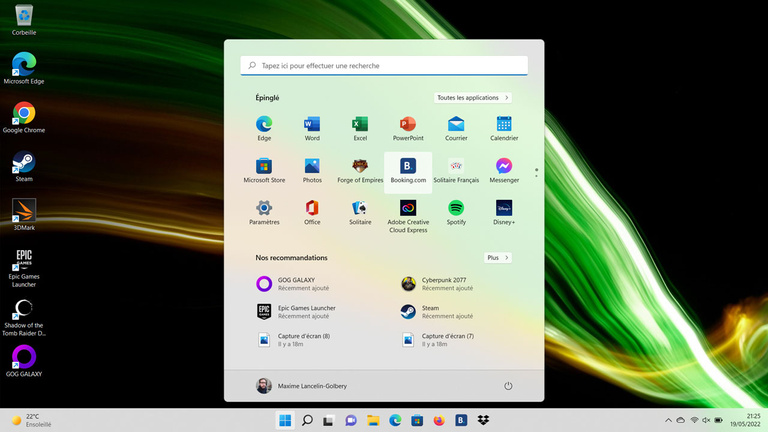The height and width of the screenshot is (432, 768).
Task: Click the Start menu search field
Action: point(384,66)
